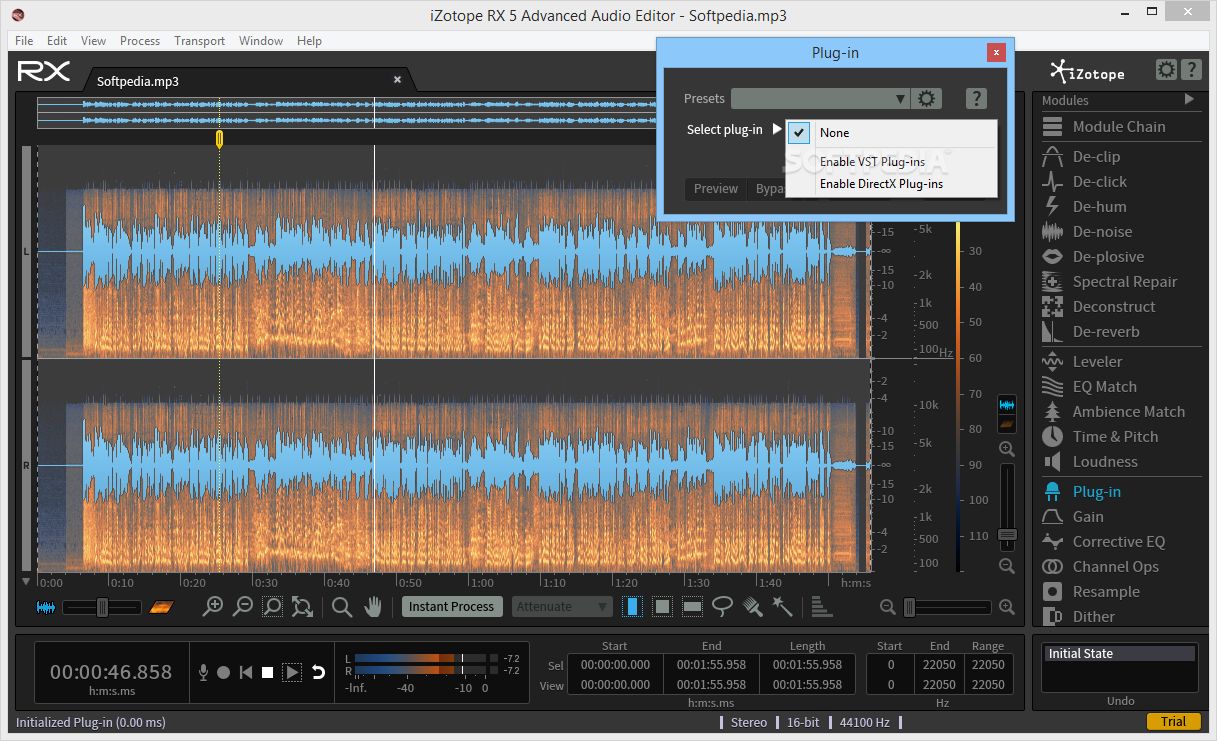Toggle time selection tool
The image size is (1217, 741).
point(632,606)
